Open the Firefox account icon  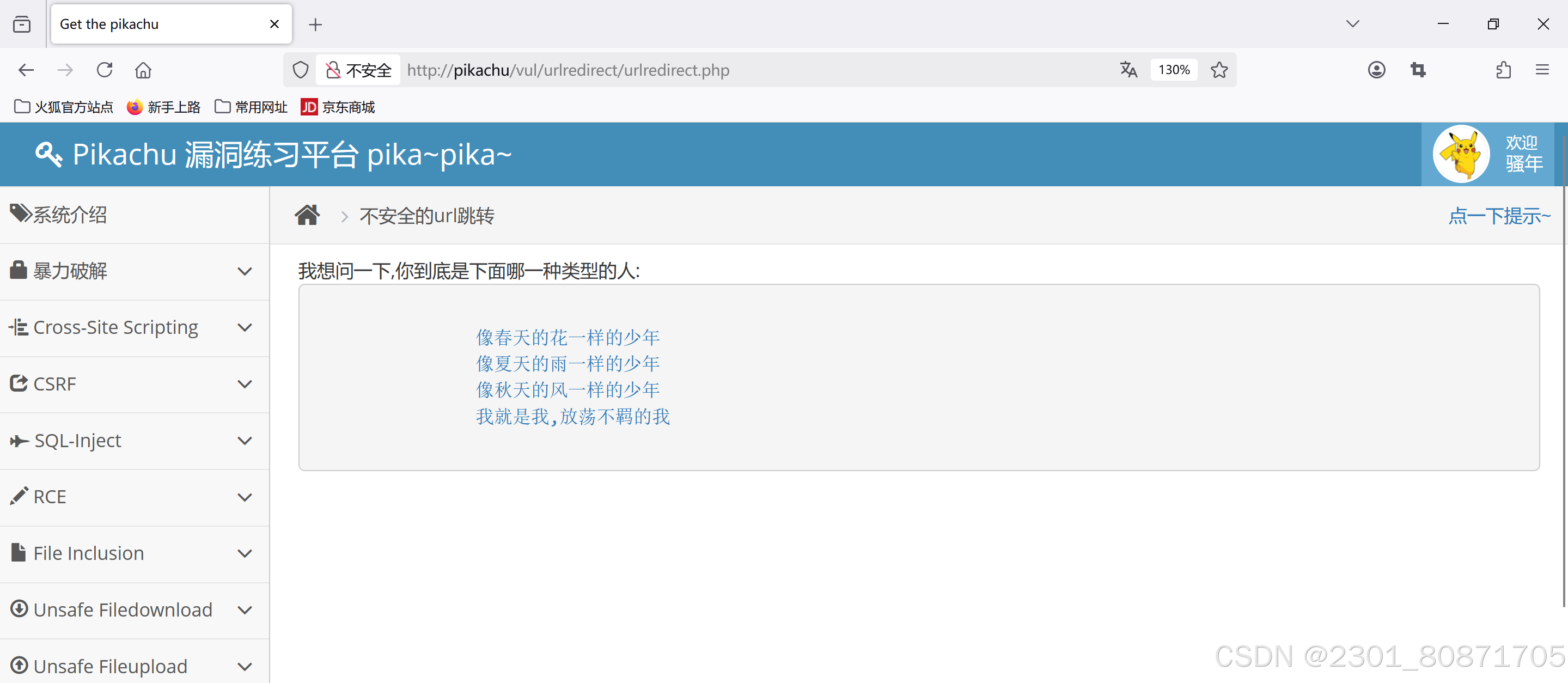[1376, 70]
